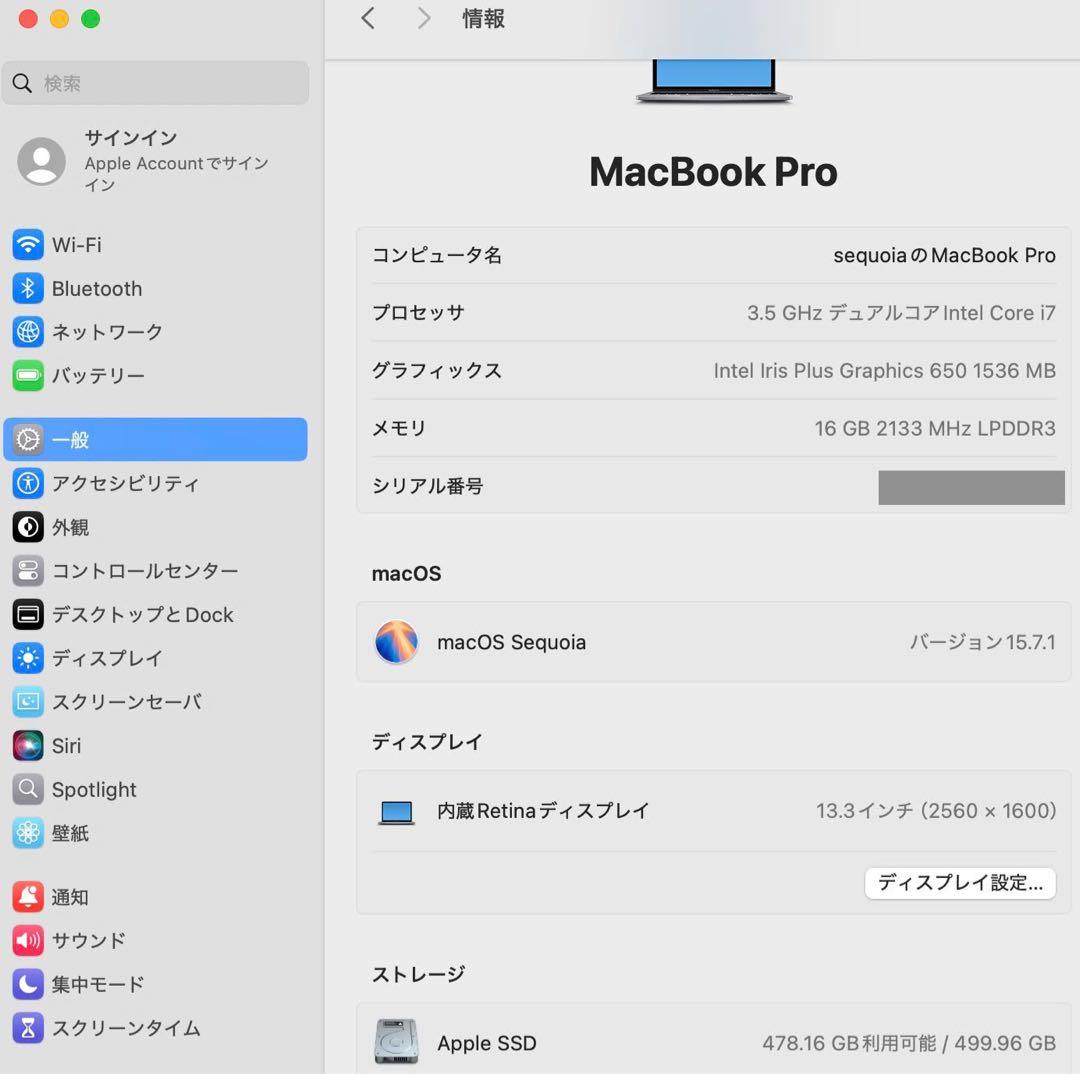
Task: Click the 集中モード crescent moon icon
Action: point(27,984)
